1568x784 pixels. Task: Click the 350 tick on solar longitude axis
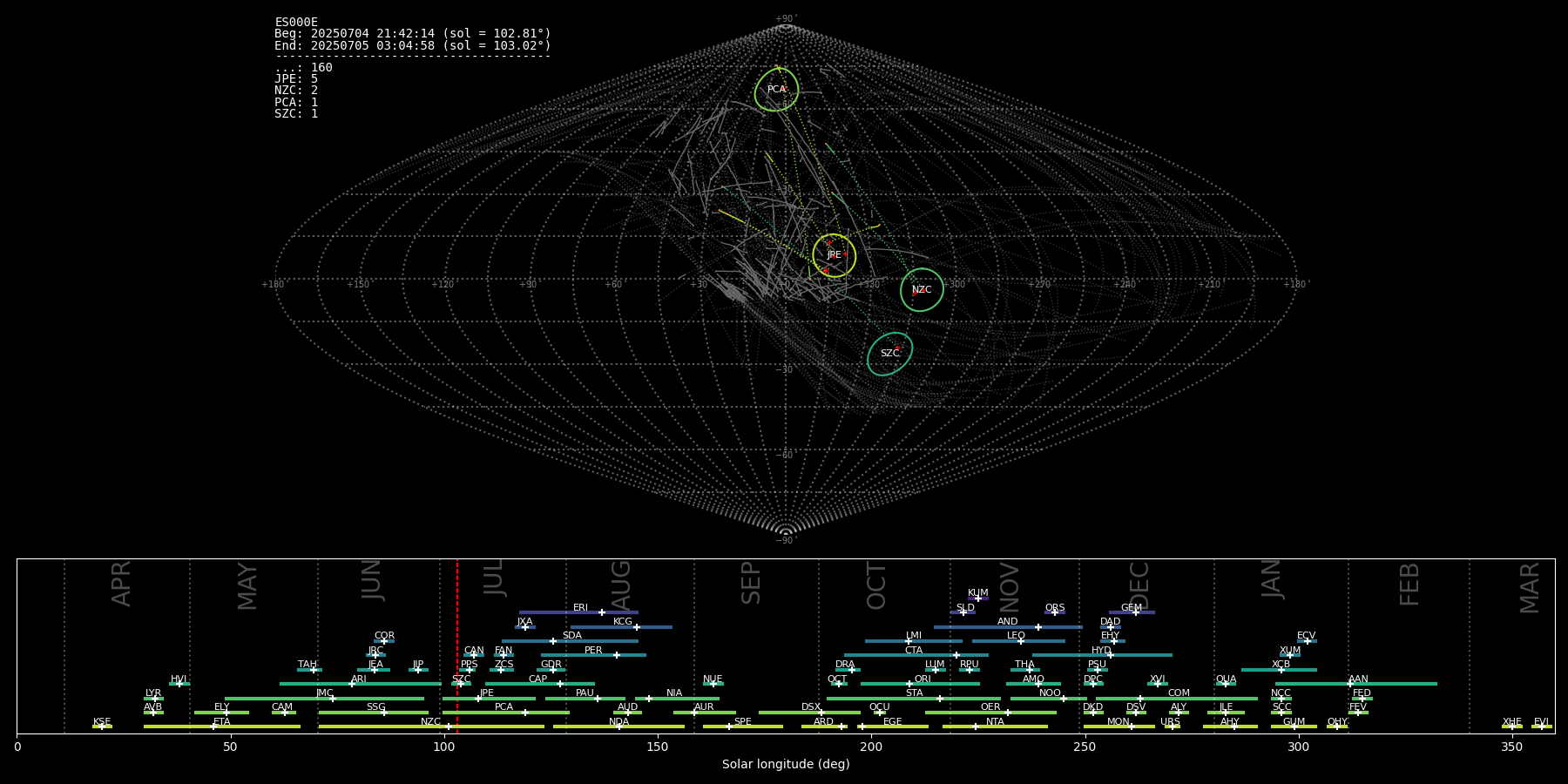tap(1512, 747)
